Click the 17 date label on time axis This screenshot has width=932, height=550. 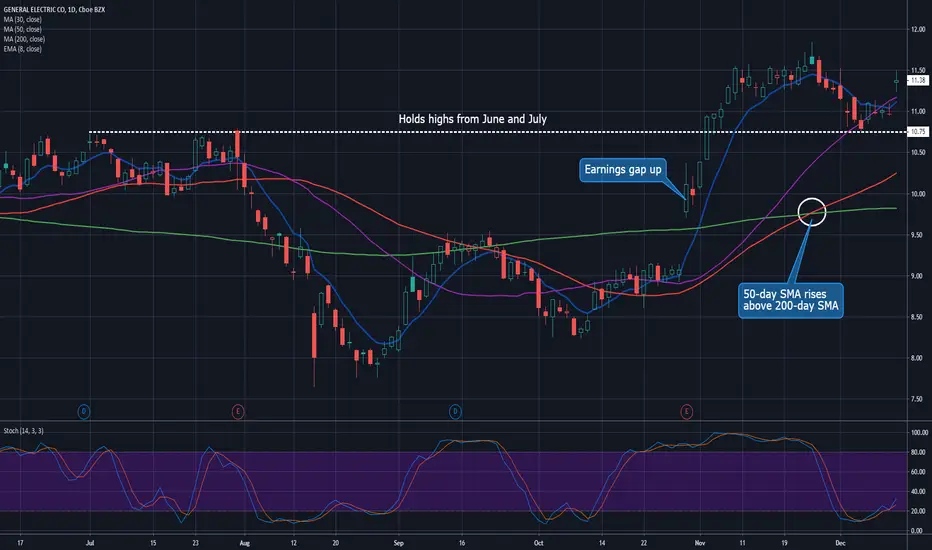(21, 543)
